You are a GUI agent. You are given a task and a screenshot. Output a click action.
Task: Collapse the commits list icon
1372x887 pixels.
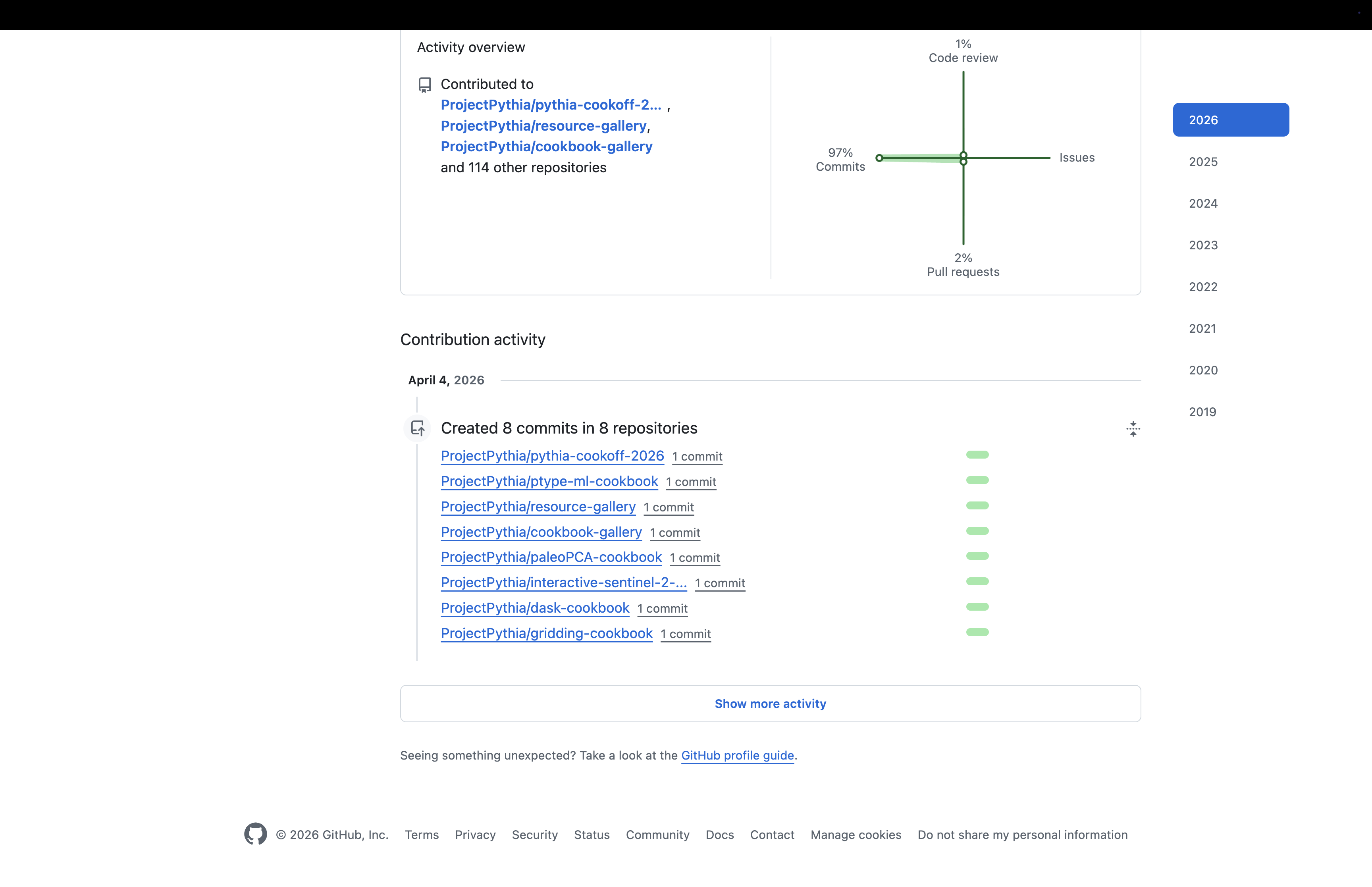point(1133,428)
